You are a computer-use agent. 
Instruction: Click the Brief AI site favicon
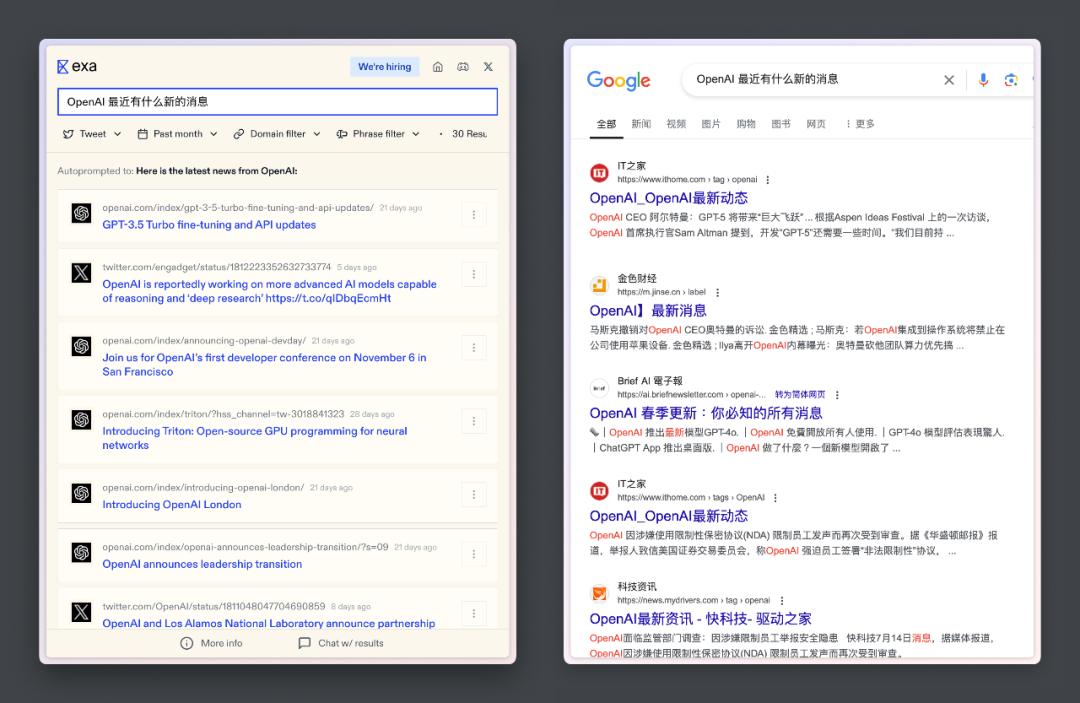[599, 388]
